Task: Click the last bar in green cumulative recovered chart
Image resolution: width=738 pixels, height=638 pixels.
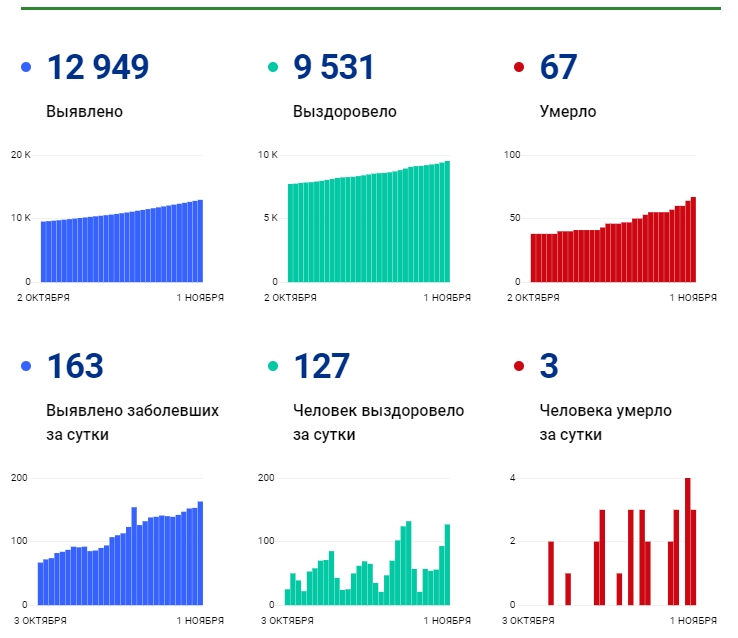Action: tap(447, 222)
